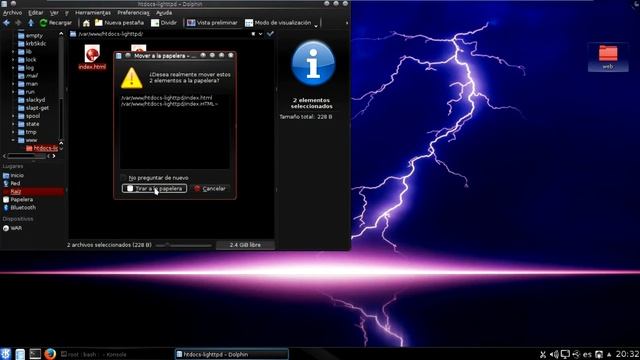Open KDE application launcher menu
The image size is (640, 360).
(6, 353)
